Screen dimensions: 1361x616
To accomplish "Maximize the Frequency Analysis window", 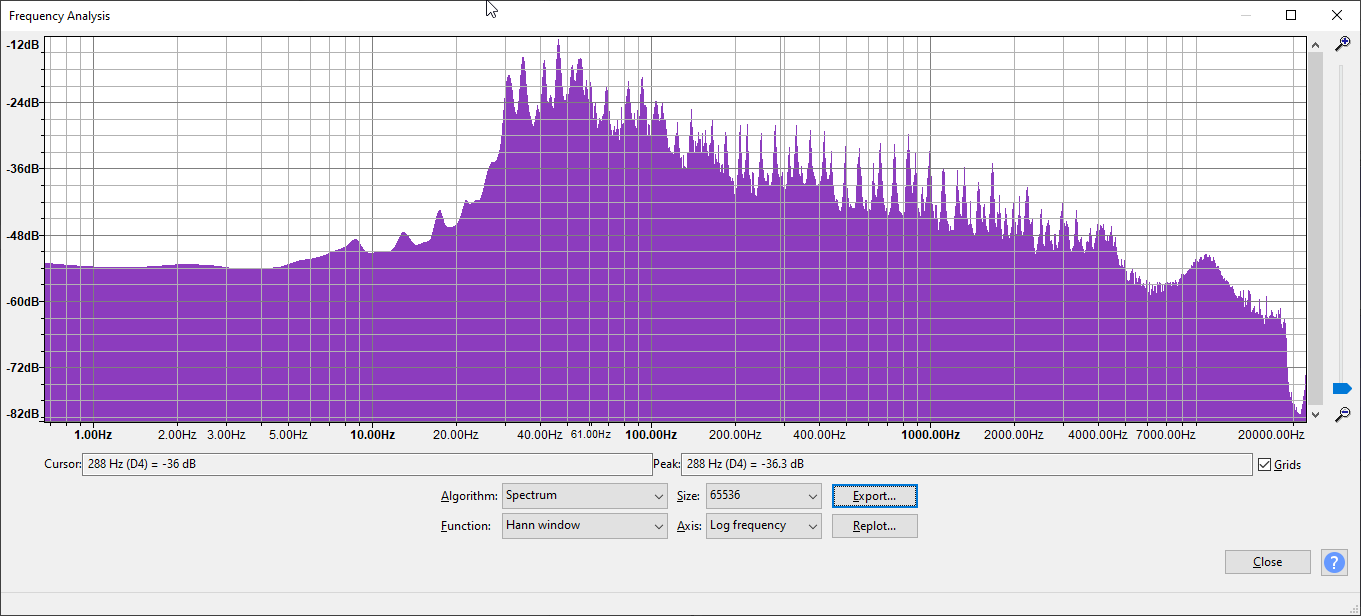I will [x=1291, y=15].
